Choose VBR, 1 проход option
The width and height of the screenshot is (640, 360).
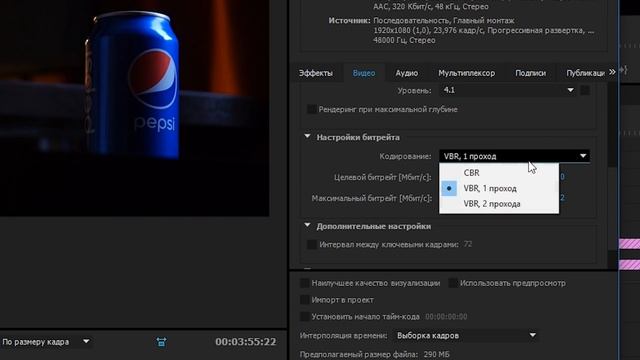tap(499, 188)
